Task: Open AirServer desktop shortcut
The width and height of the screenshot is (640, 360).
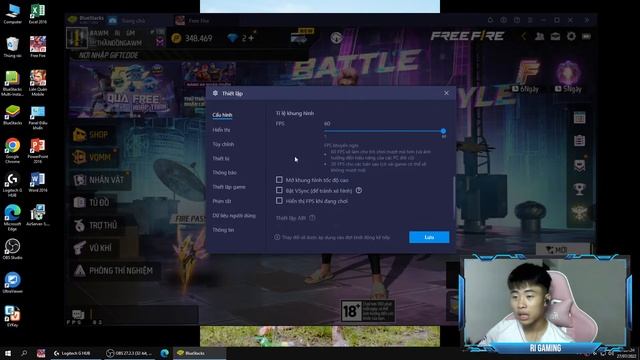Action: point(38,216)
